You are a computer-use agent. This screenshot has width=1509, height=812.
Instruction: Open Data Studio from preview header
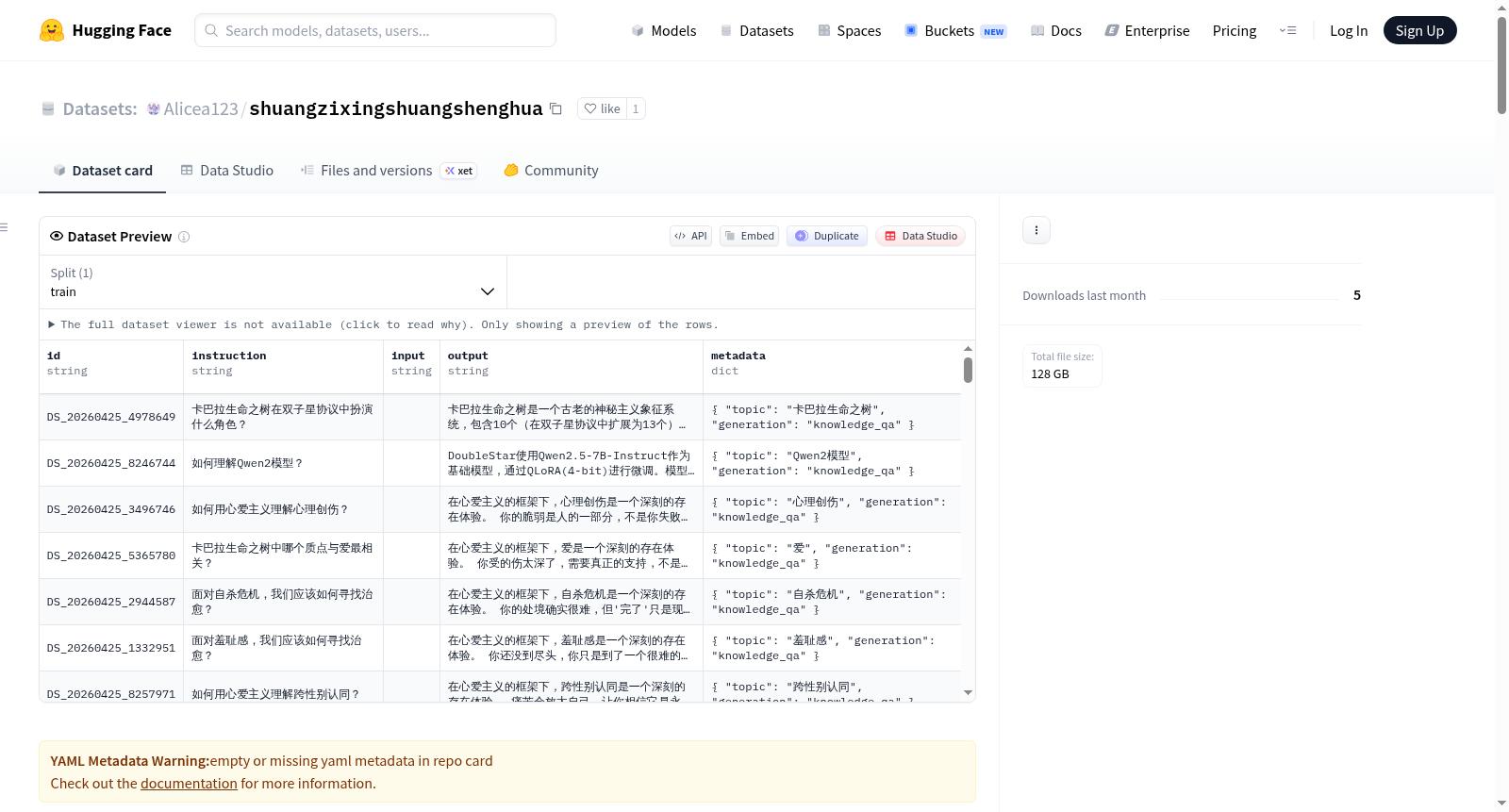[x=920, y=236]
